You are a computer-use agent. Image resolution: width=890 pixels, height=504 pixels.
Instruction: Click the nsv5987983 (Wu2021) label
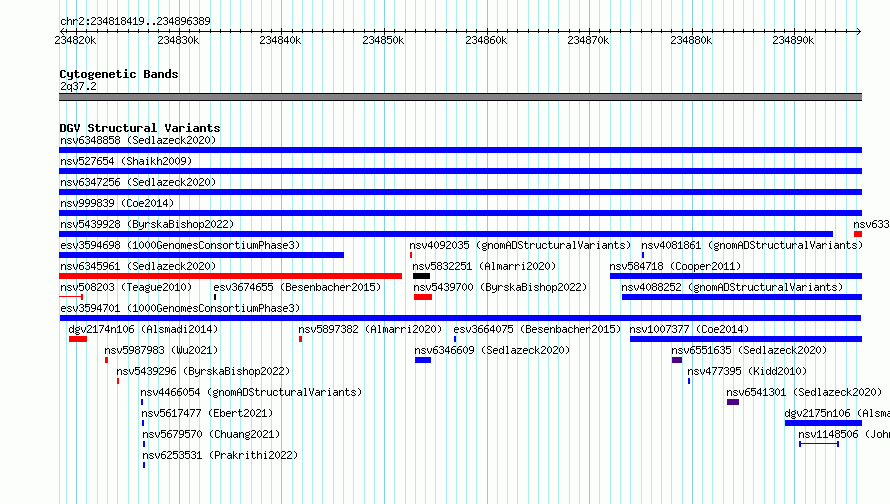pyautogui.click(x=161, y=350)
